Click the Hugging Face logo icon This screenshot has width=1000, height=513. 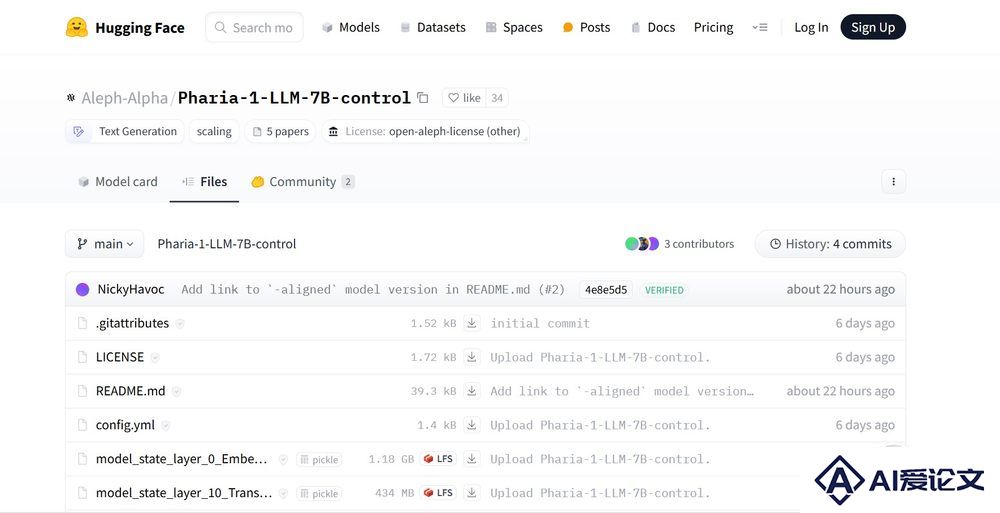(77, 27)
